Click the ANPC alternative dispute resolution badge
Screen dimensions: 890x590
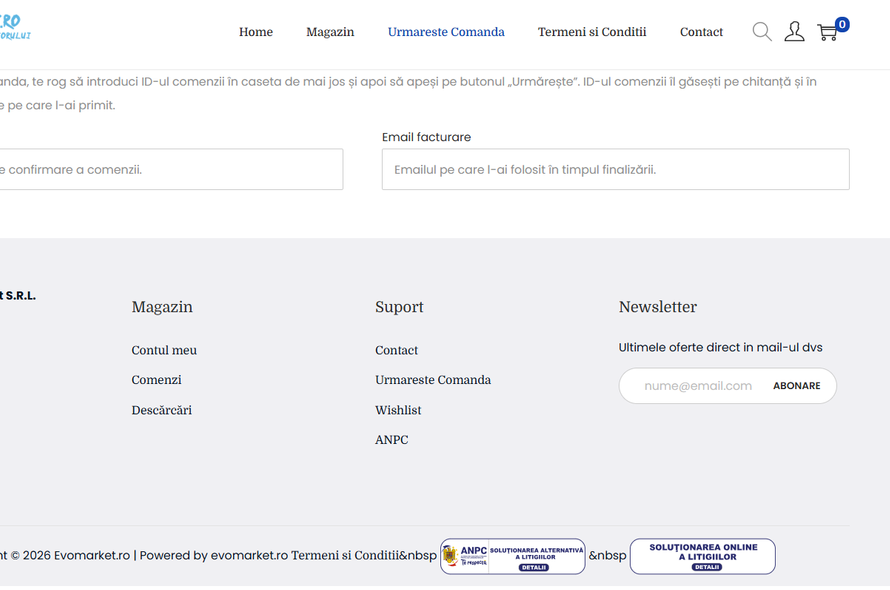point(512,556)
